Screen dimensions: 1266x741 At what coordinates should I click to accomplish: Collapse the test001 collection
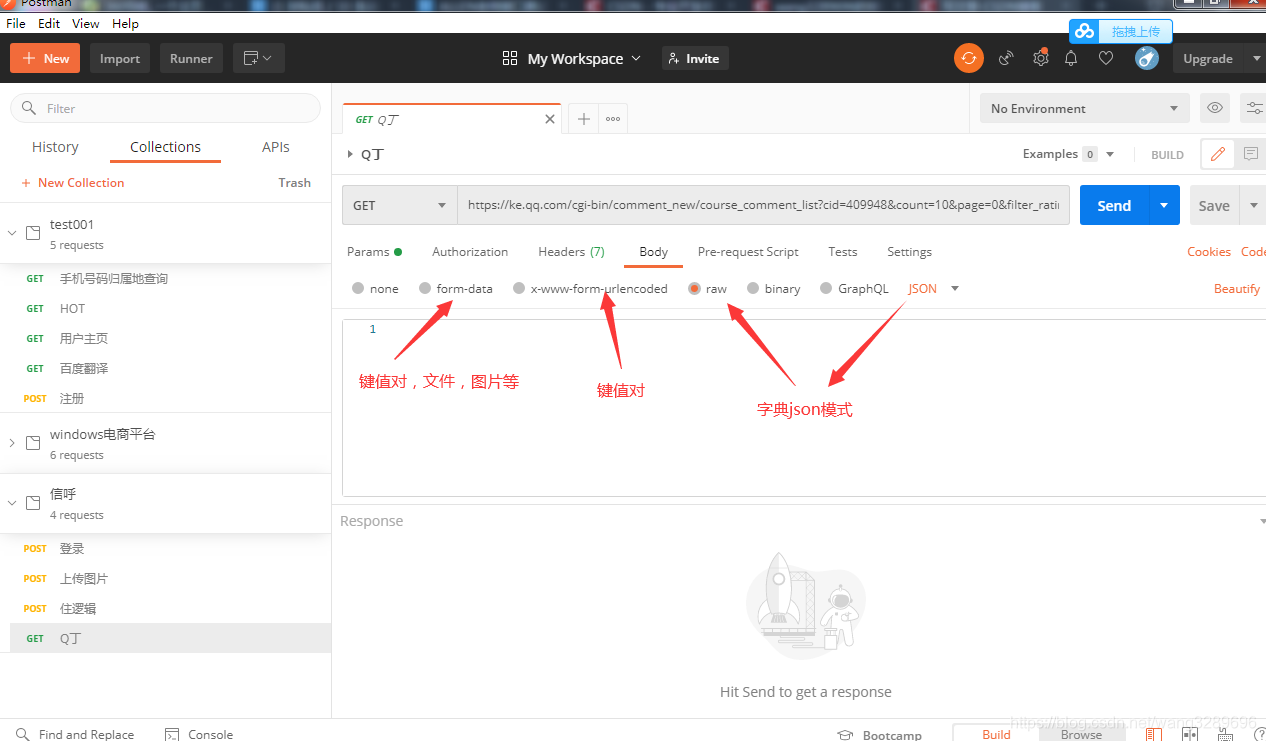[12, 233]
